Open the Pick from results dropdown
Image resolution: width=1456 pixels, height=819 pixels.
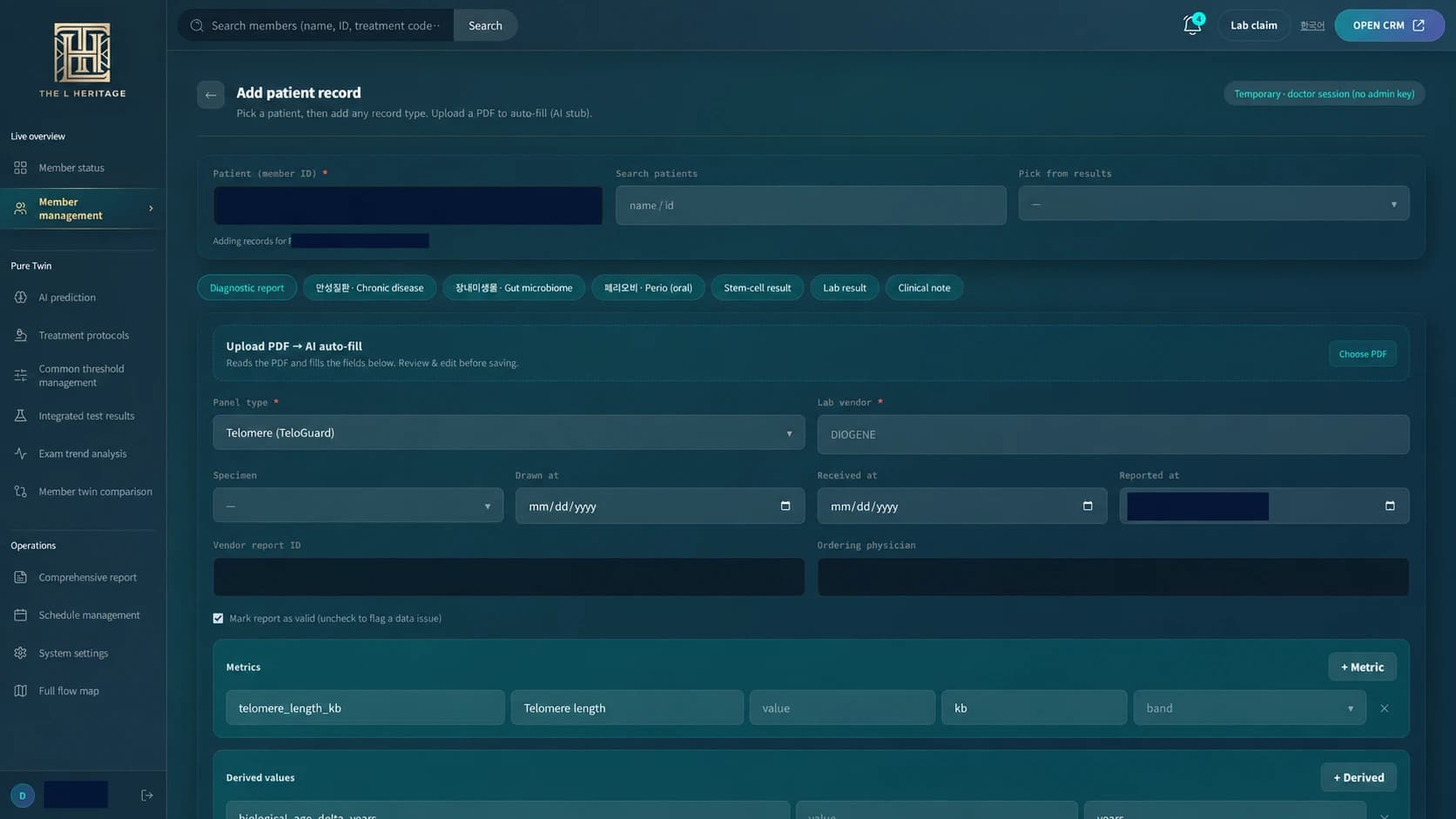pos(1214,204)
